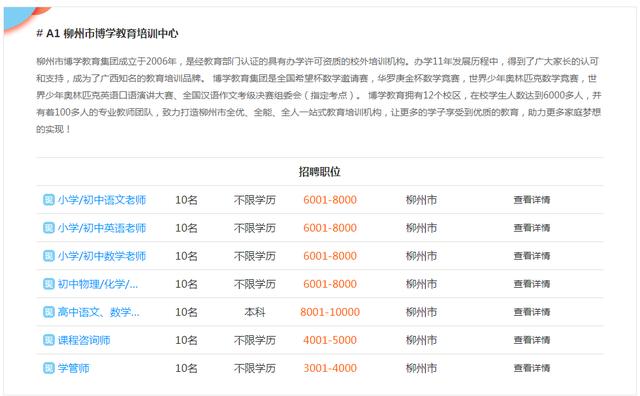Open 小学/初中数学老师 job link

click(x=102, y=256)
